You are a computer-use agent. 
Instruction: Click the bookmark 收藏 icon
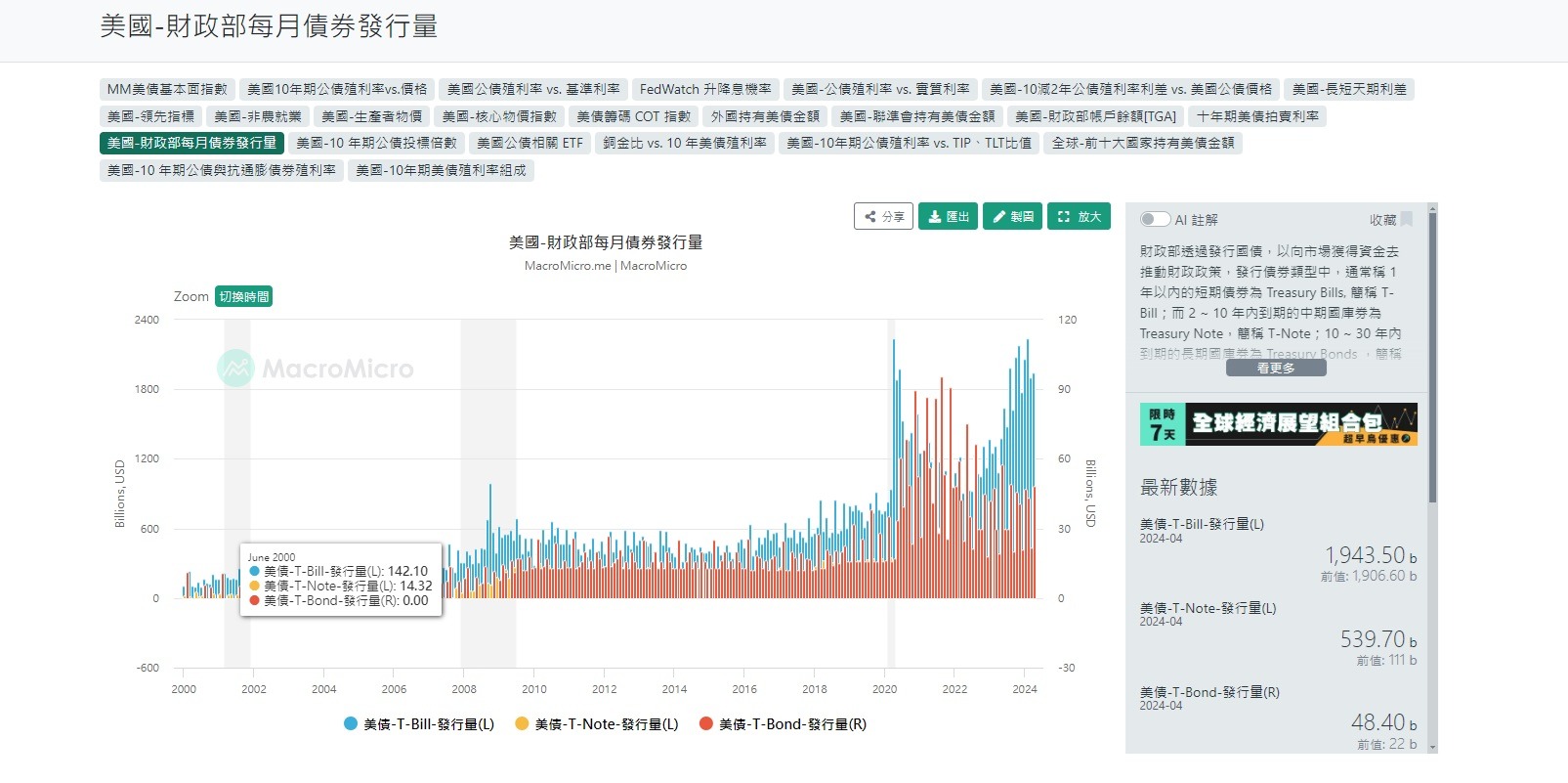(x=1407, y=219)
